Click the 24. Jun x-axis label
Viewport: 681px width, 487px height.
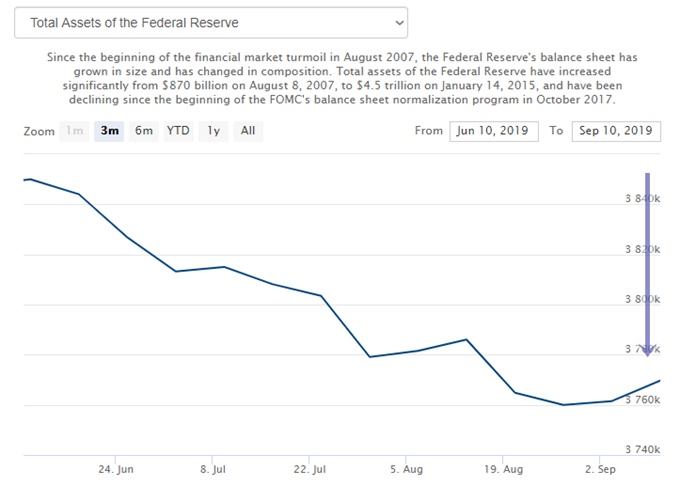pyautogui.click(x=117, y=468)
